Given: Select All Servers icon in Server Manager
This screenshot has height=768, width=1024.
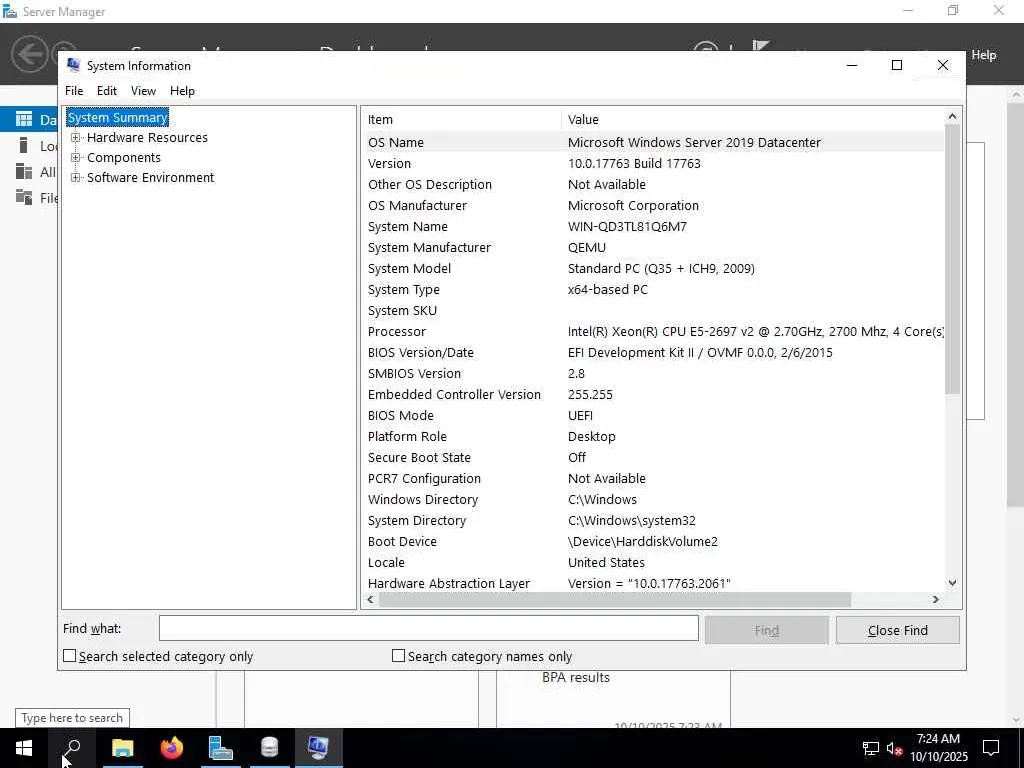Looking at the screenshot, I should click(x=24, y=171).
